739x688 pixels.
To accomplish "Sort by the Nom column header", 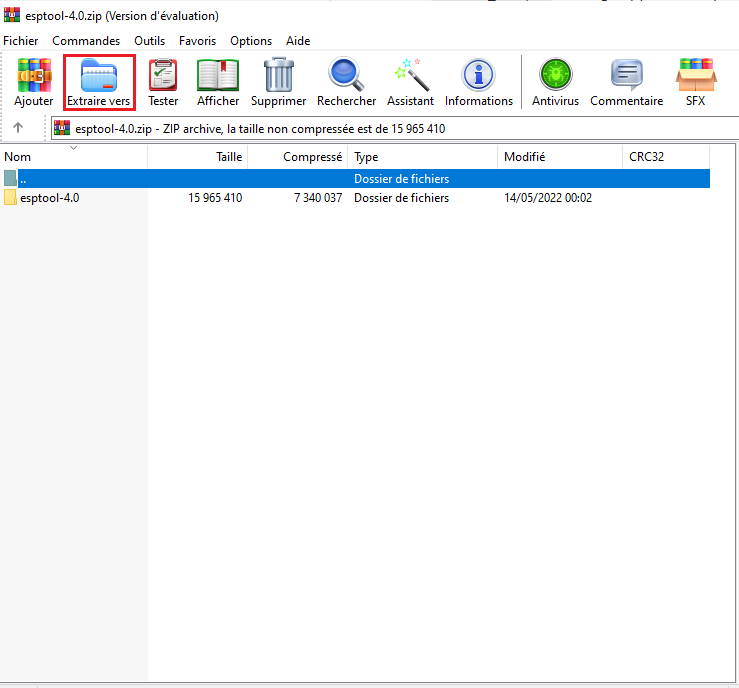I will tap(74, 157).
